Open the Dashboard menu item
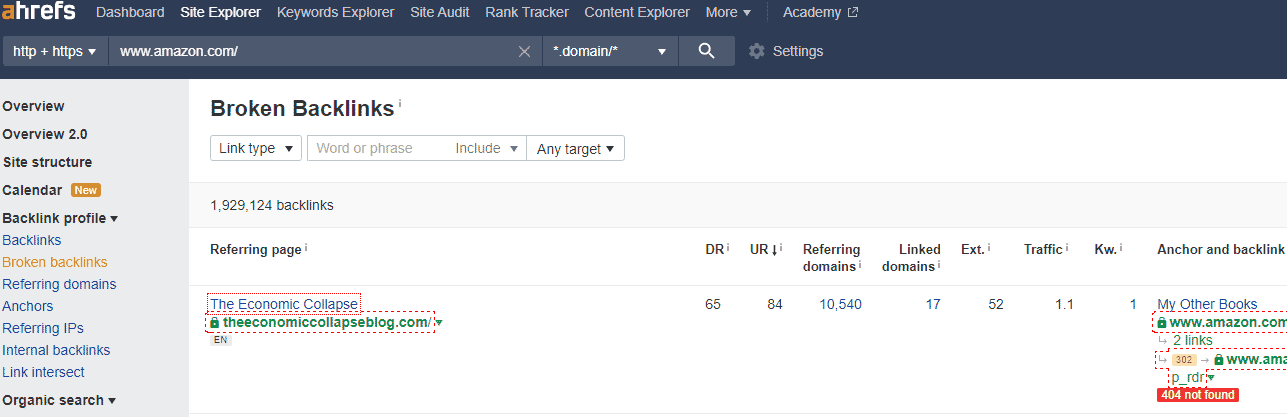This screenshot has width=1287, height=417. 130,13
